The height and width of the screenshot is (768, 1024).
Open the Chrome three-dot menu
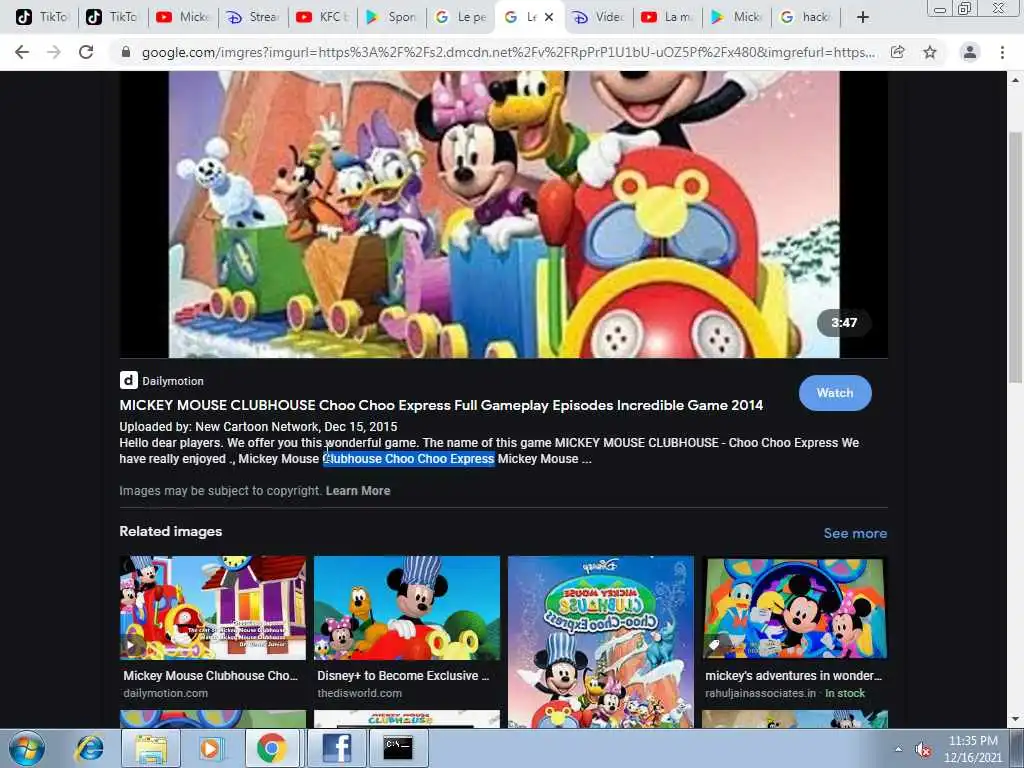pos(1002,52)
